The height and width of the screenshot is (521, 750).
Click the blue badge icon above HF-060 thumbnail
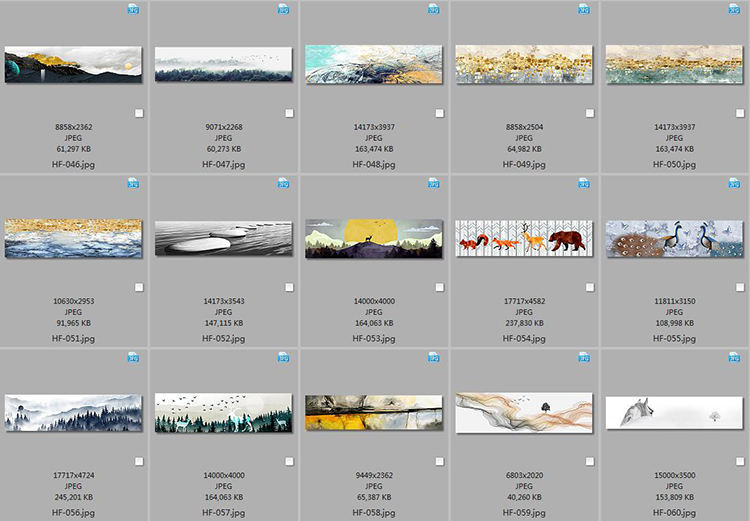point(733,357)
